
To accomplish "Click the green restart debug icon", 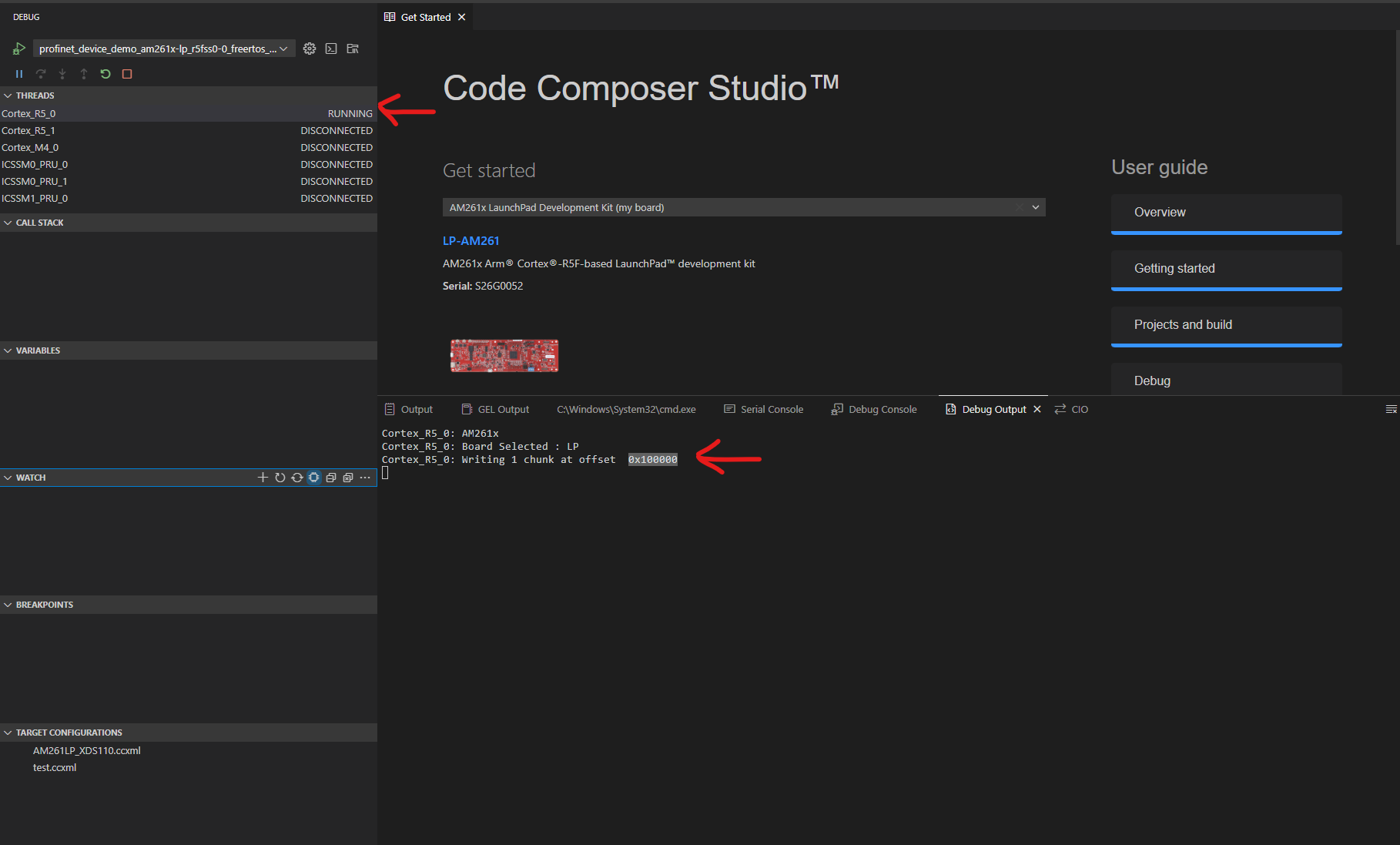I will point(106,74).
